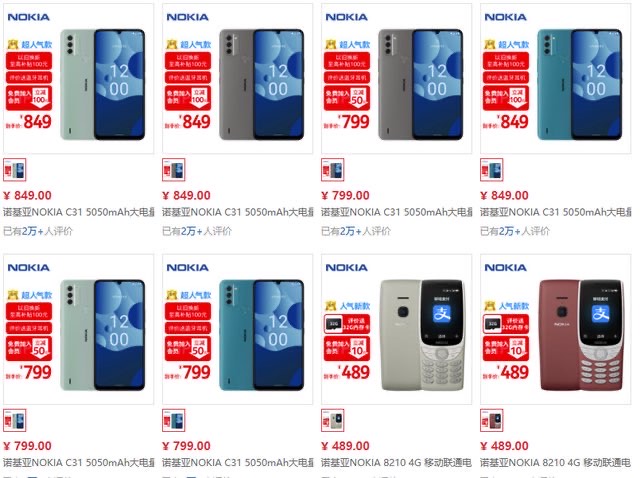Viewport: 640px width, 478px height.
Task: Select small thumbnail under beige Nokia 8210
Action: [333, 420]
